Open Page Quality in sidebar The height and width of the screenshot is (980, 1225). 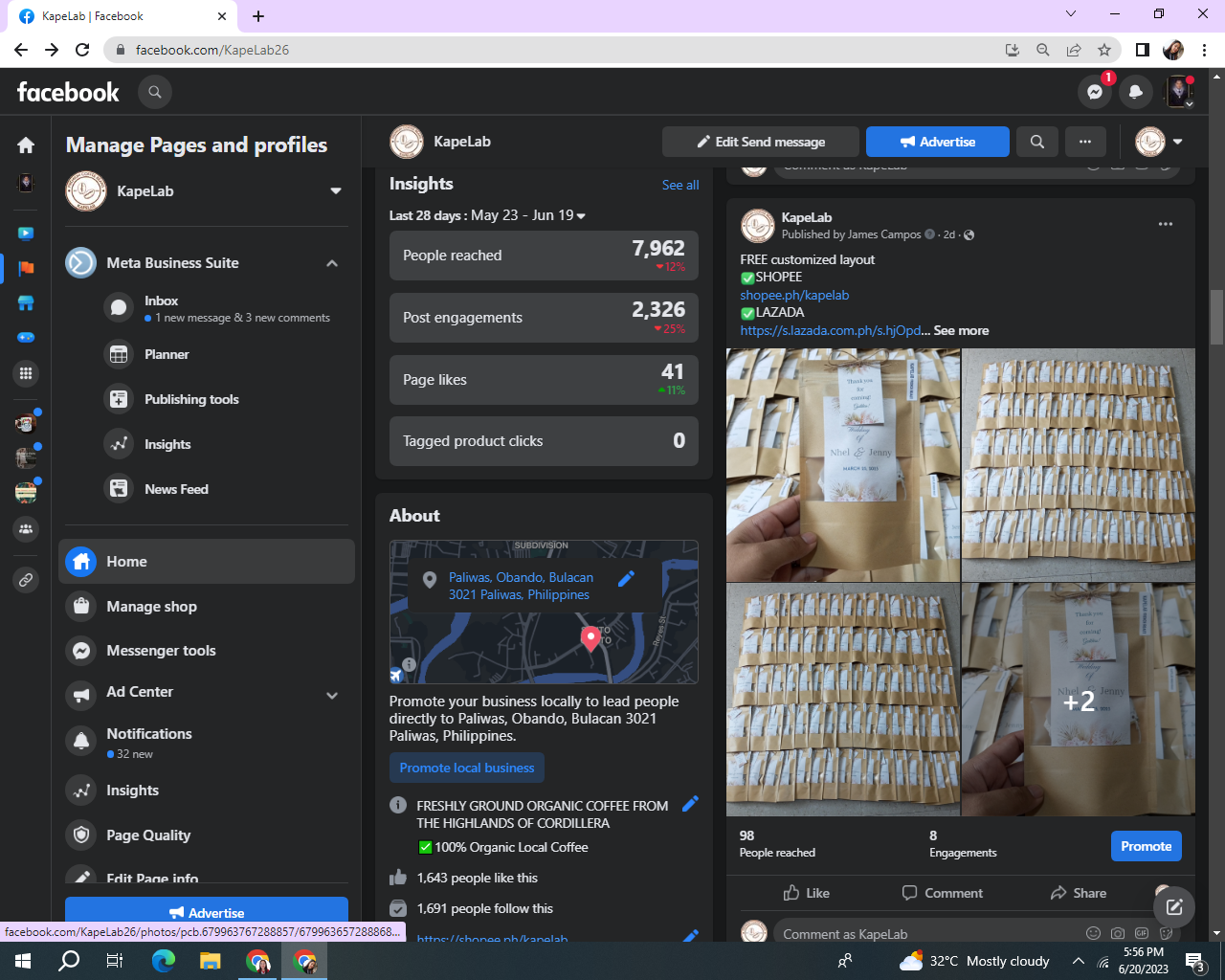[x=207, y=835]
